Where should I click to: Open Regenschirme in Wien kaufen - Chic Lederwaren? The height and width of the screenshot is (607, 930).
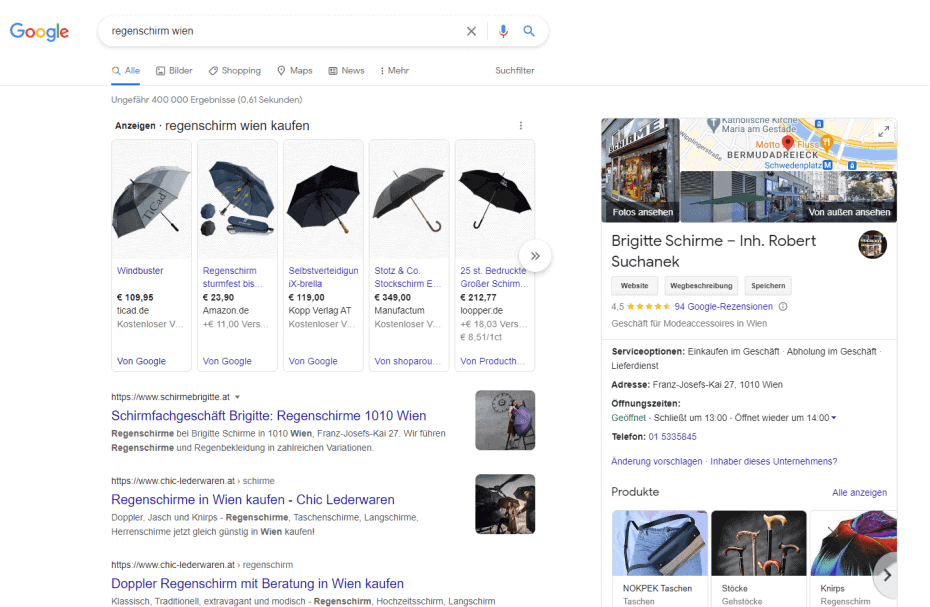click(x=253, y=500)
